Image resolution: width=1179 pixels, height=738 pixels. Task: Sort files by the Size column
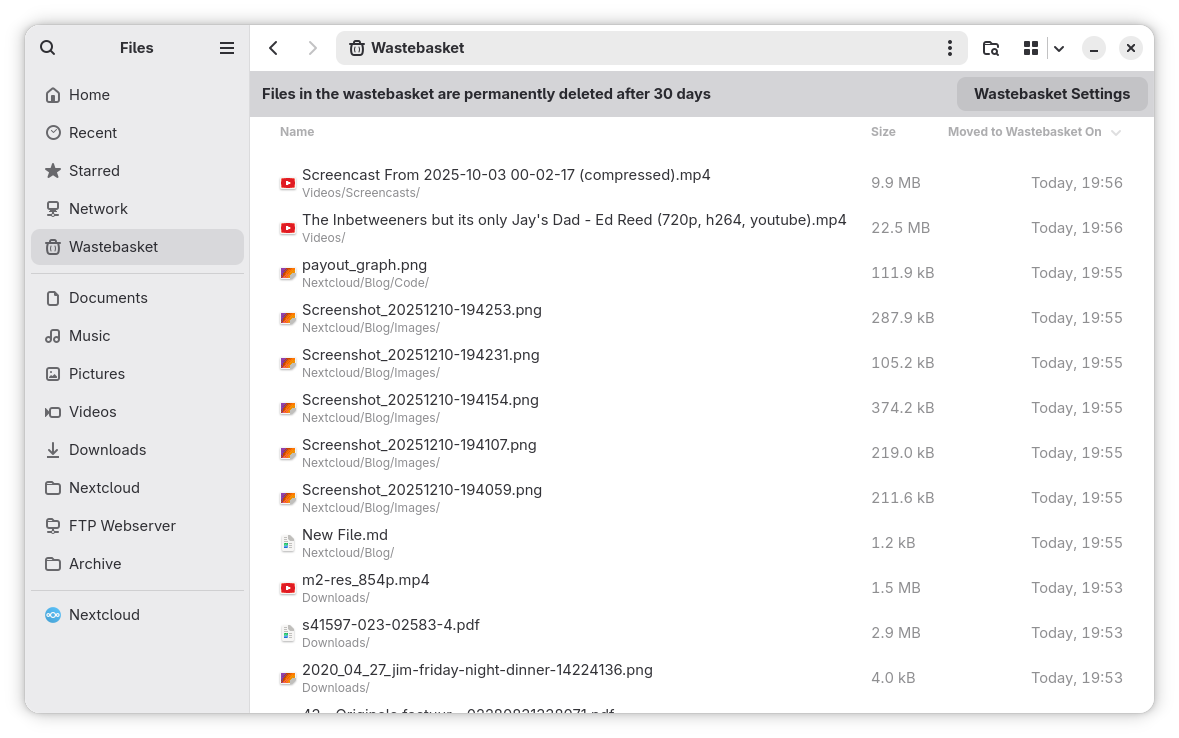[x=883, y=132]
